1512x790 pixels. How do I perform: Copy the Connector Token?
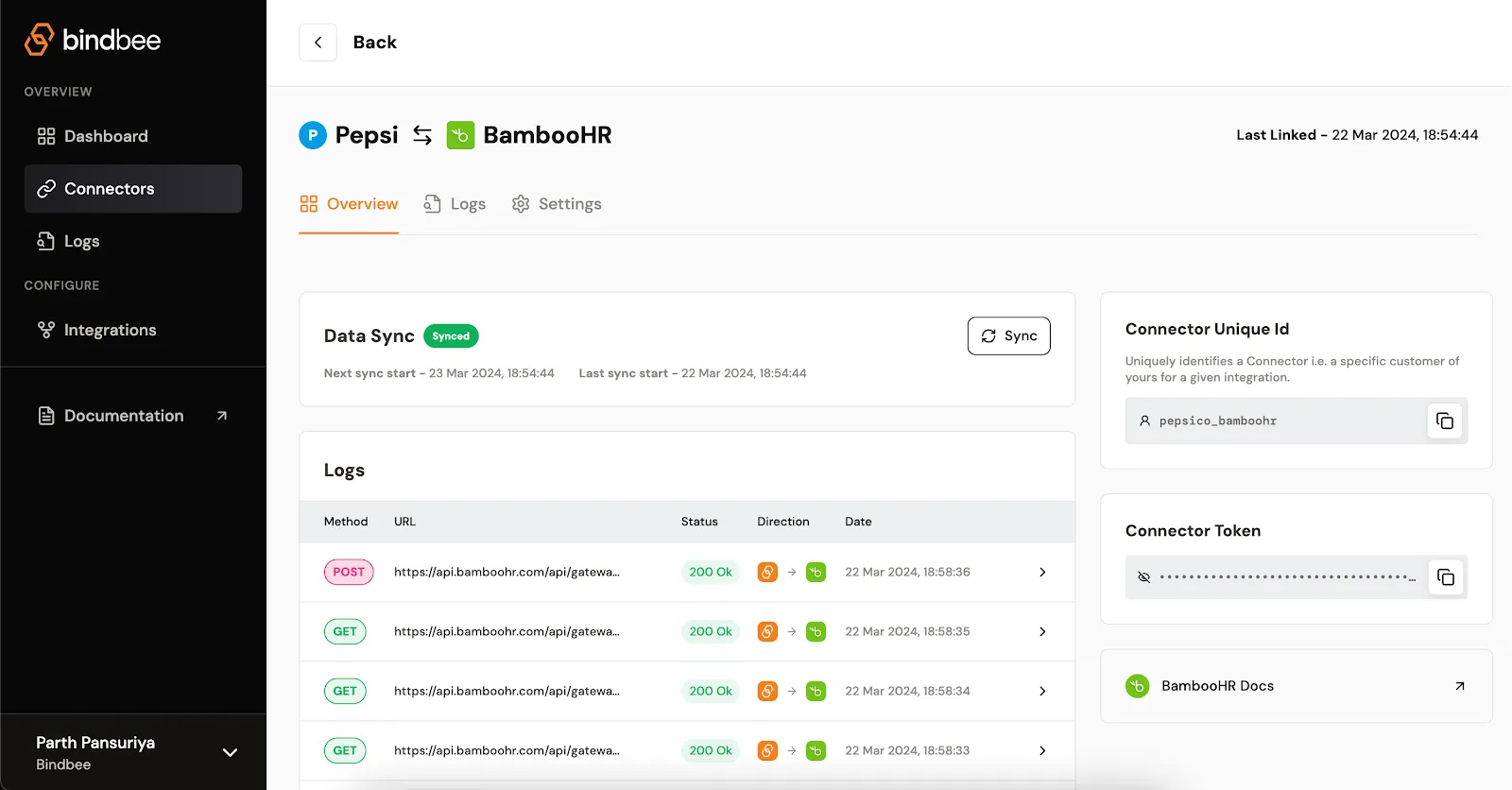pos(1446,577)
